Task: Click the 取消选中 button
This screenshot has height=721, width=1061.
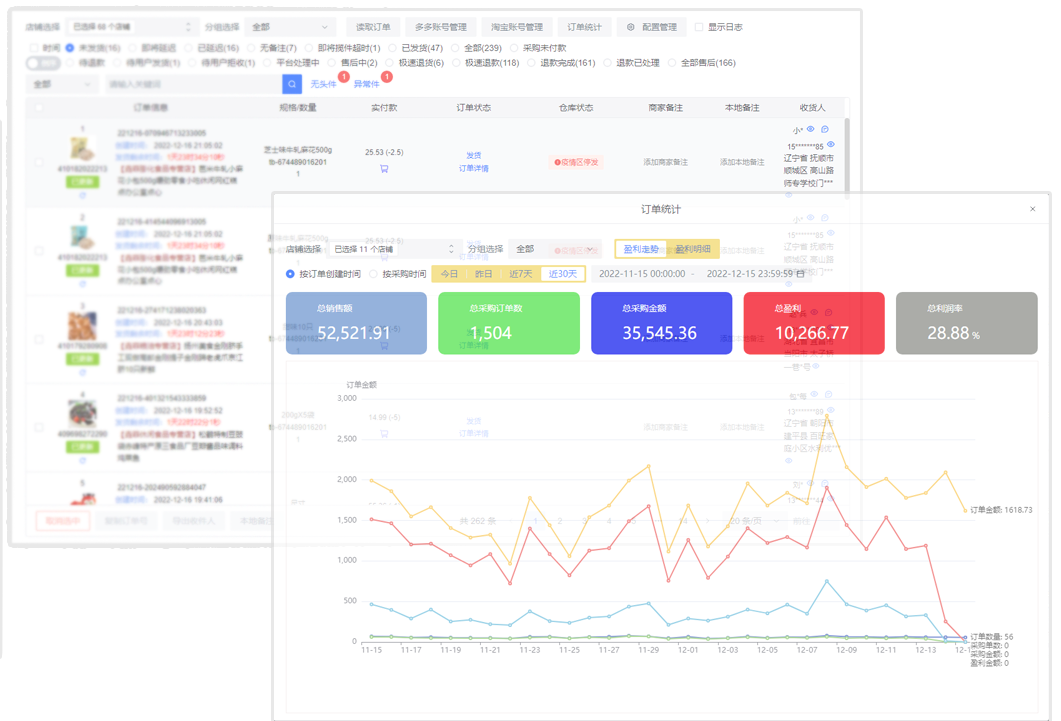Action: (63, 521)
